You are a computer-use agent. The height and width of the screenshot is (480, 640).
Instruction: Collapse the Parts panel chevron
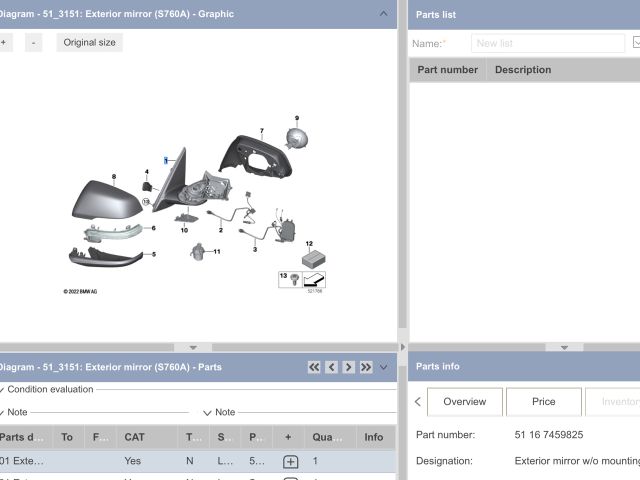tap(383, 367)
